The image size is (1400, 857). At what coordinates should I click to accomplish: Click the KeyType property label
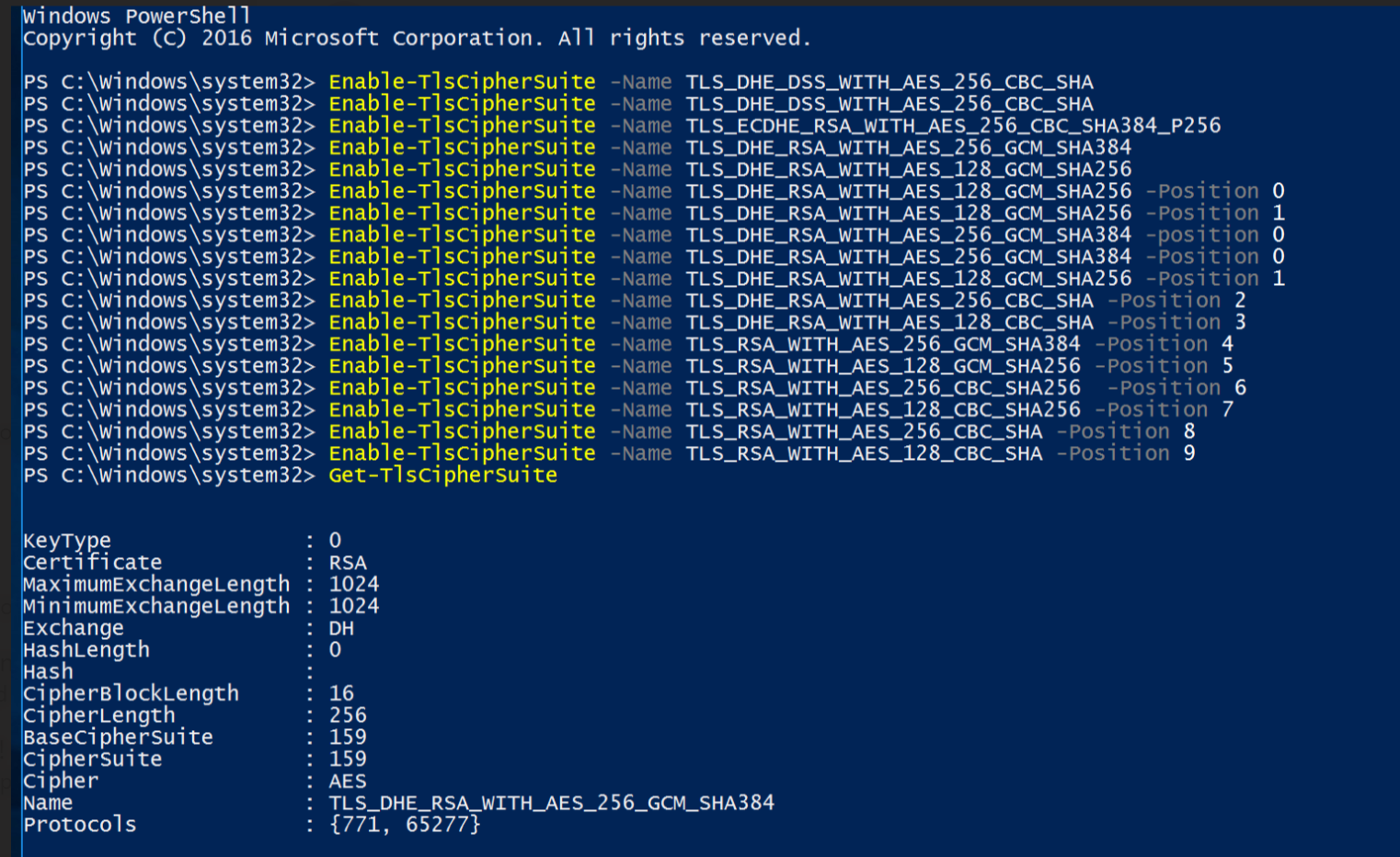point(66,541)
